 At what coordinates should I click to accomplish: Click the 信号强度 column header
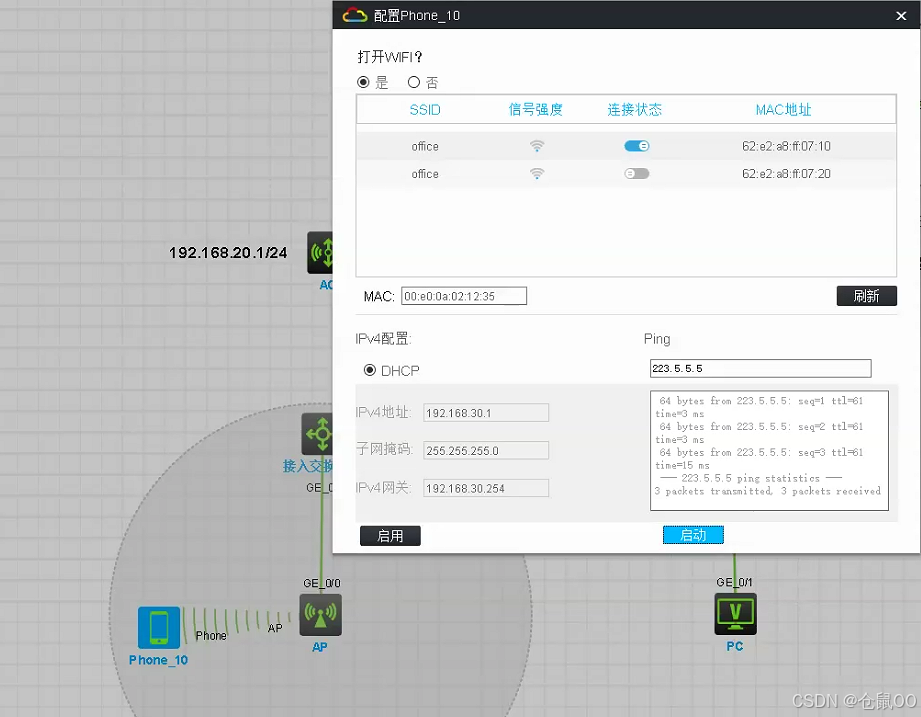(x=536, y=110)
